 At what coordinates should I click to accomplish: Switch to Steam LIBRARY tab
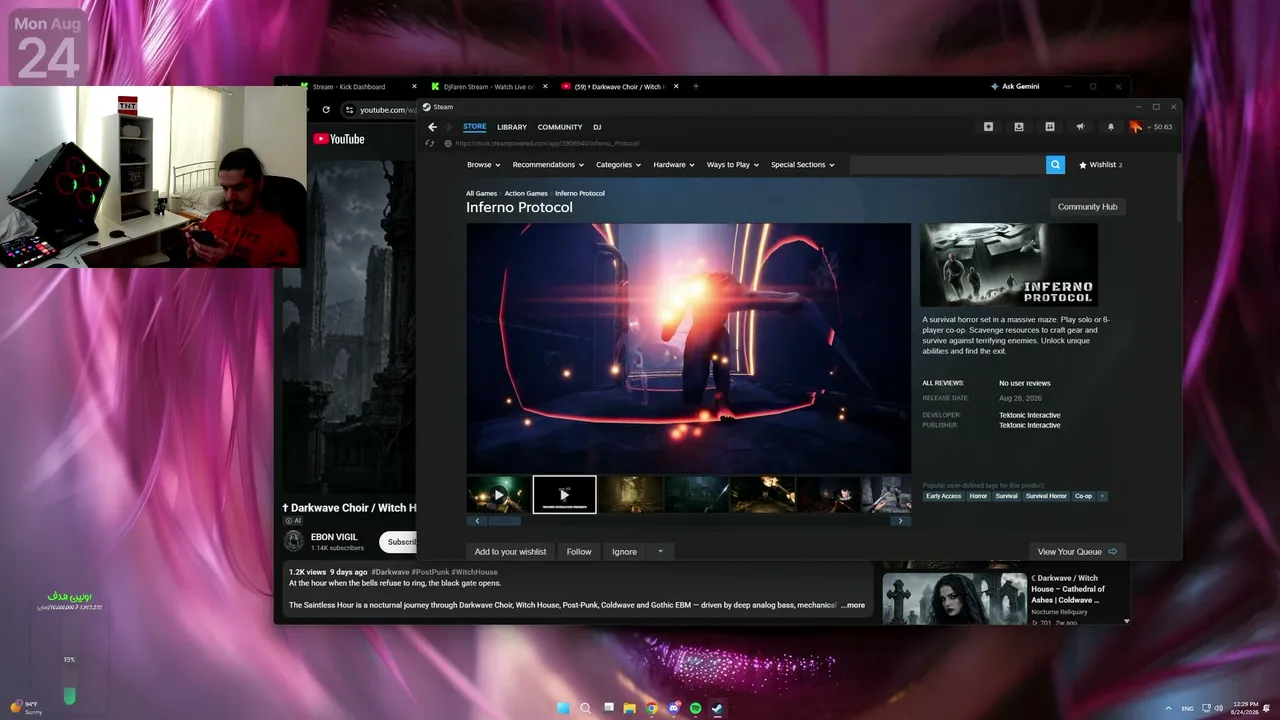tap(512, 127)
